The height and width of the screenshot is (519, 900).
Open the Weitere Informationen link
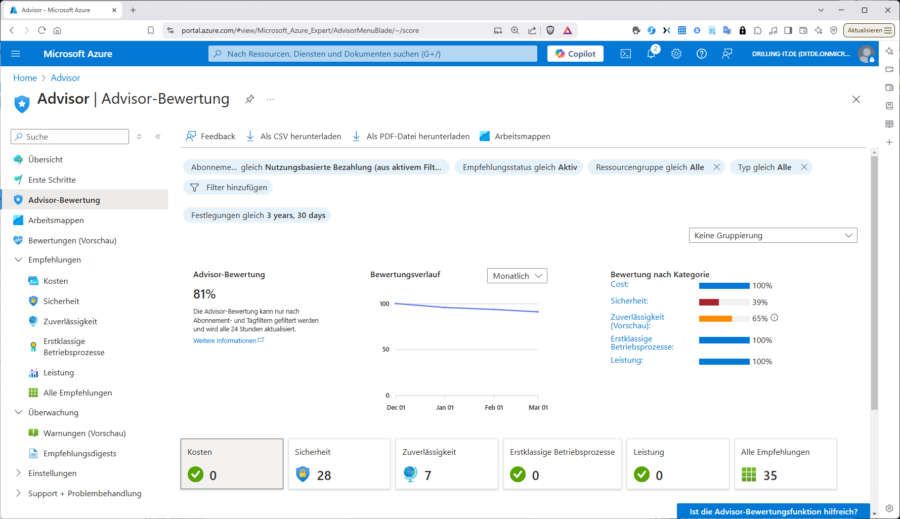pyautogui.click(x=228, y=341)
